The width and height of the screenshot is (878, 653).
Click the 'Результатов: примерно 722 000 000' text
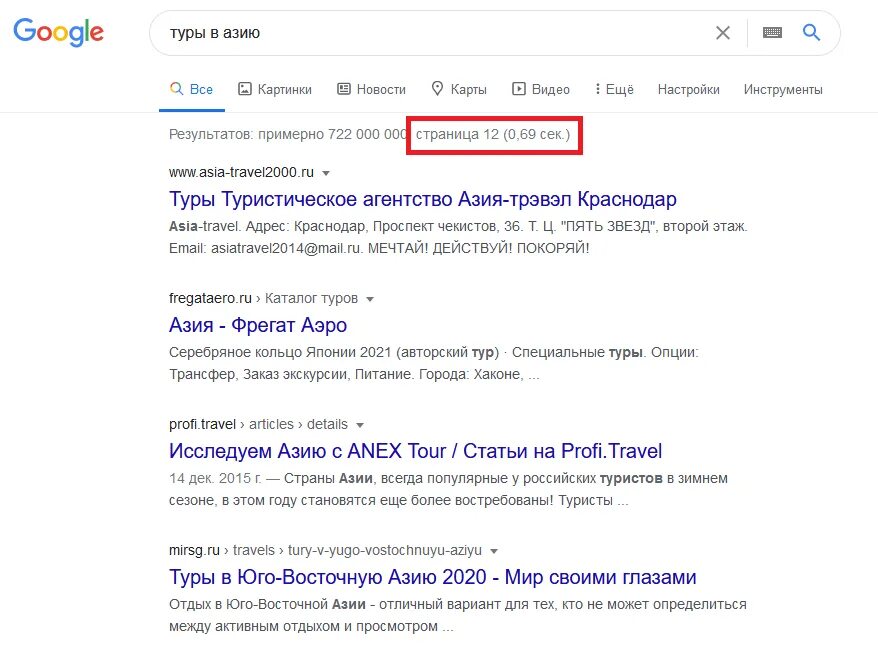(x=288, y=134)
